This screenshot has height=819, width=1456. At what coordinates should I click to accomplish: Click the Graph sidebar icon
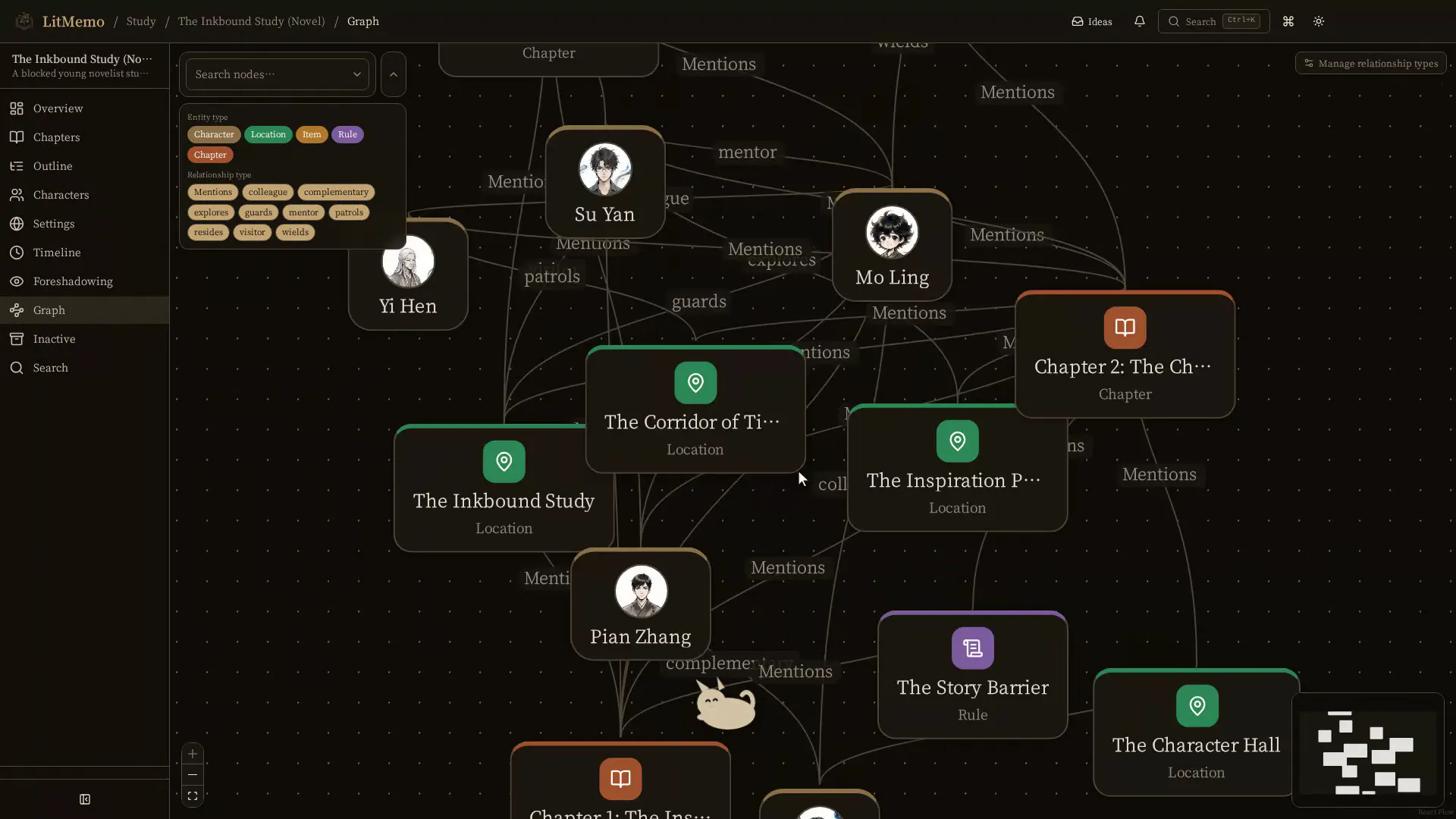(x=17, y=310)
